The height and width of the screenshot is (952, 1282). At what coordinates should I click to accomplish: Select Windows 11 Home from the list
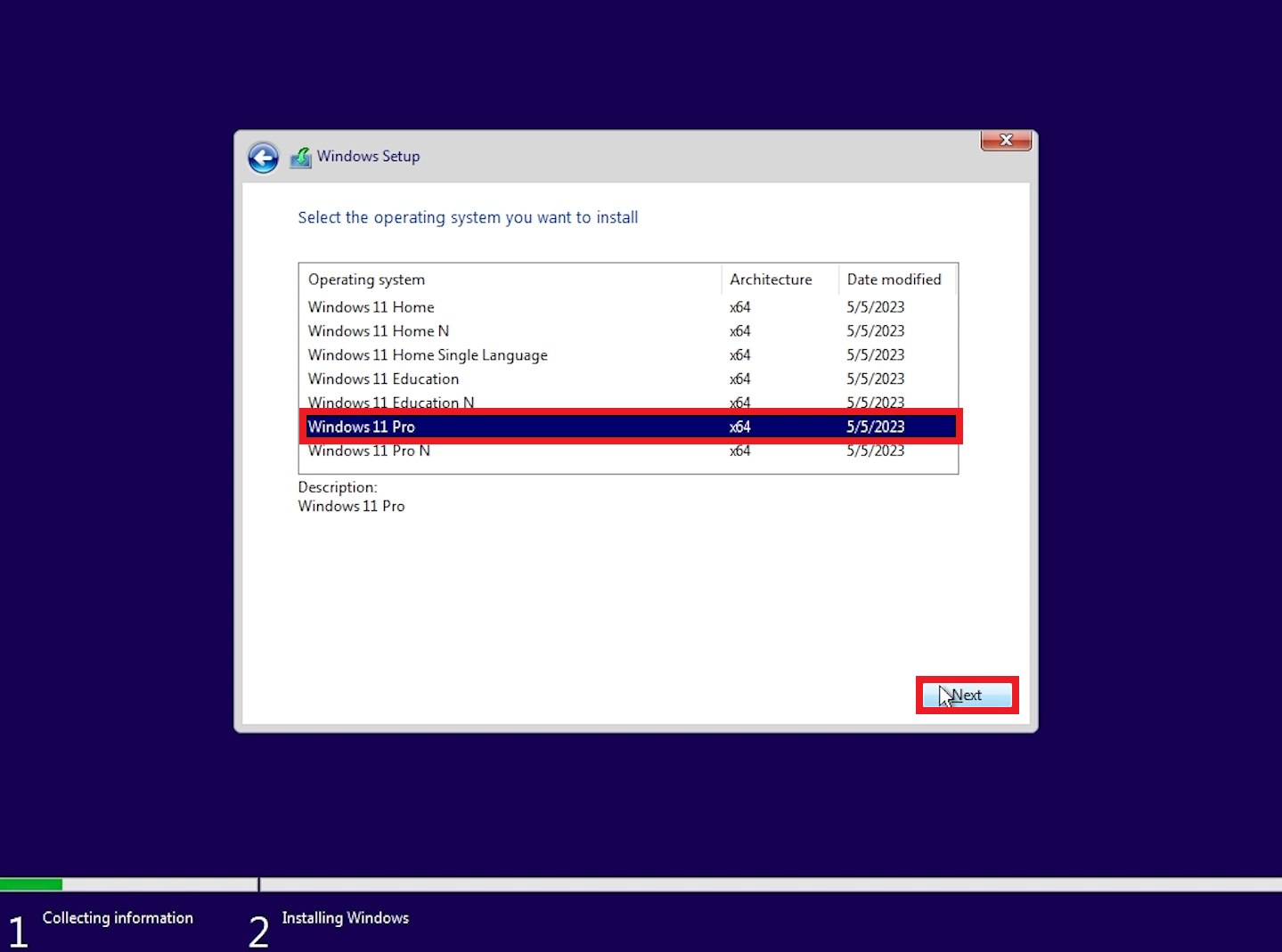[371, 306]
